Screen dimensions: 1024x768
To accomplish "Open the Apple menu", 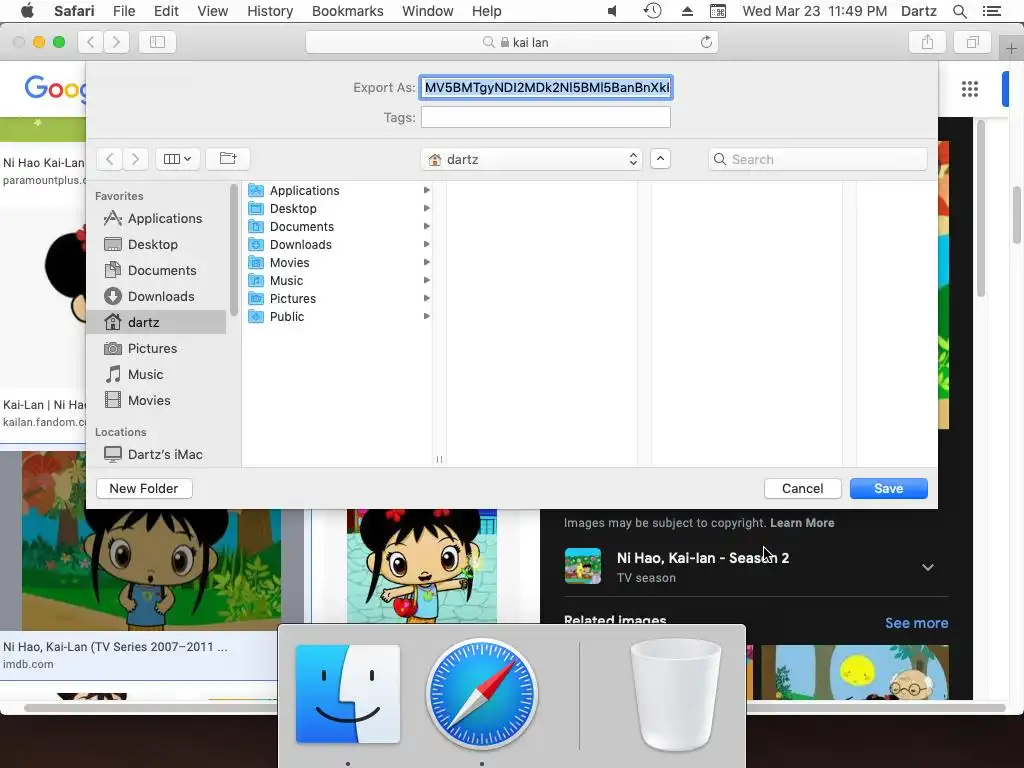I will coord(27,11).
